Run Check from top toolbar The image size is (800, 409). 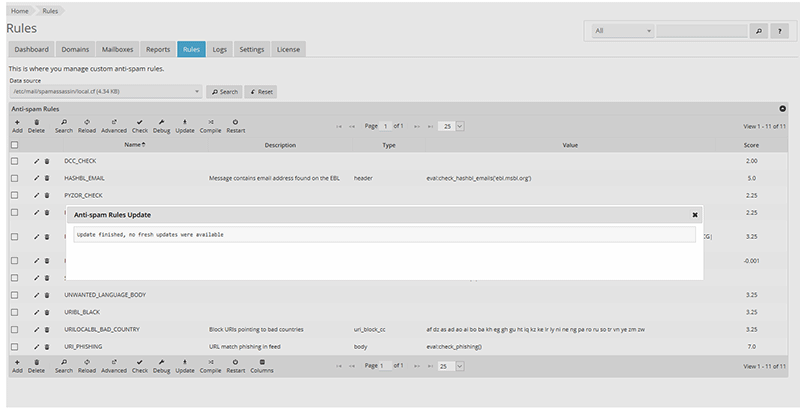(140, 126)
